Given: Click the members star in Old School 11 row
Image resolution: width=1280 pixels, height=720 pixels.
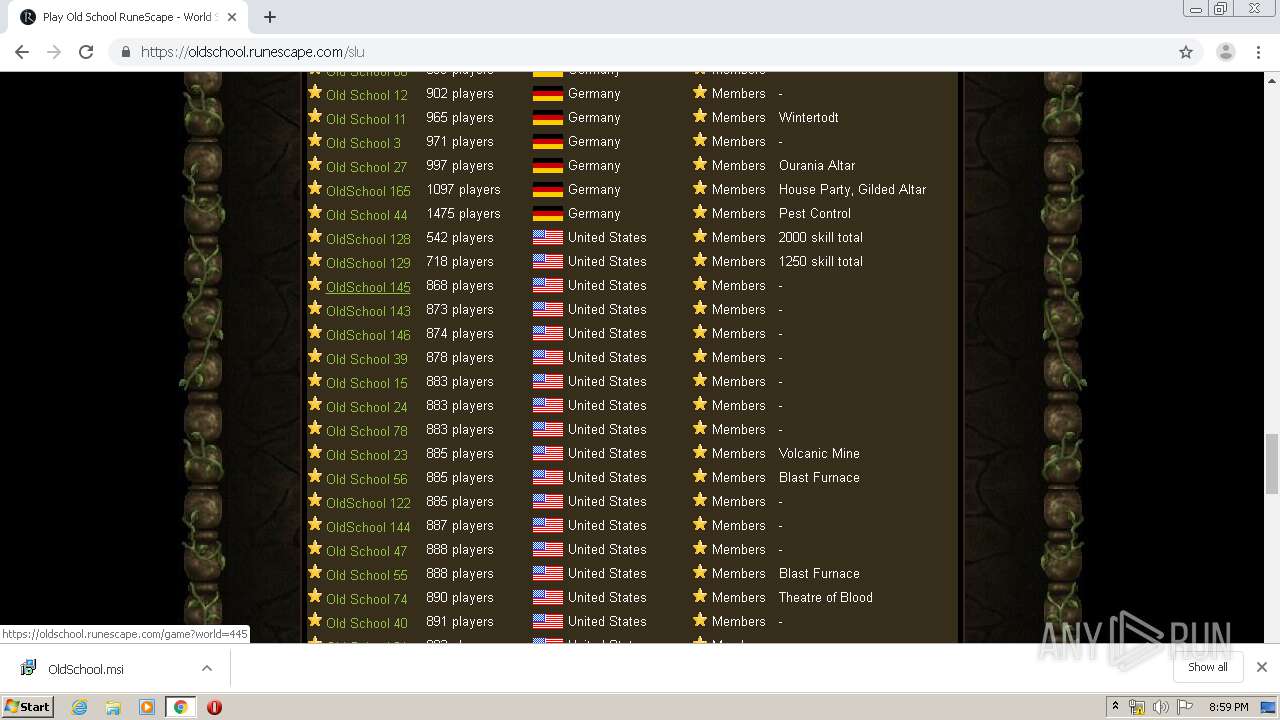Looking at the screenshot, I should click(x=700, y=116).
